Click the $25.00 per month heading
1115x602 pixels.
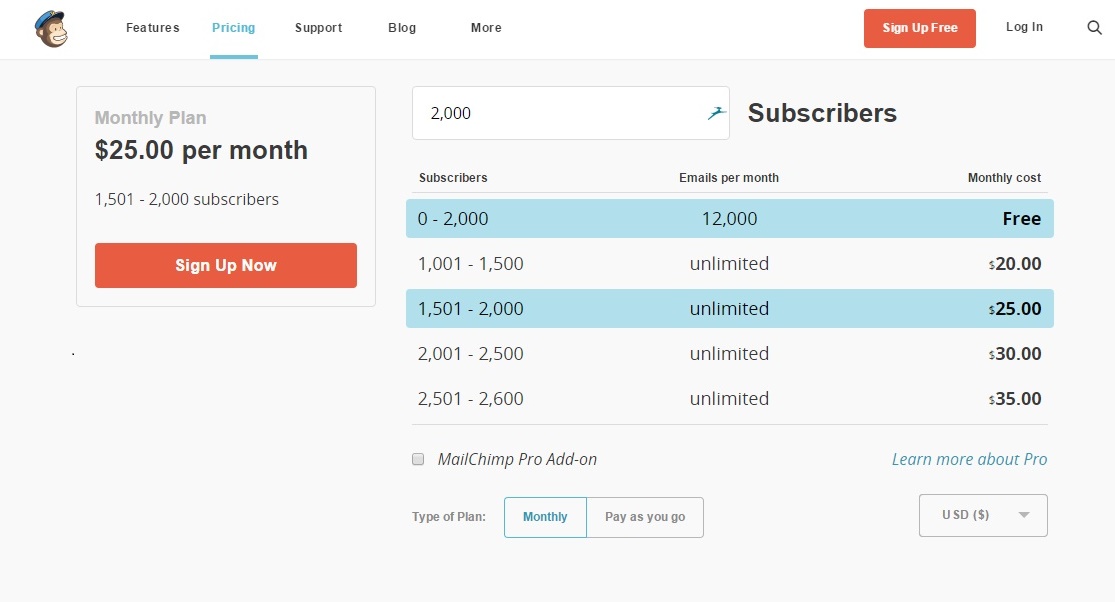[201, 150]
